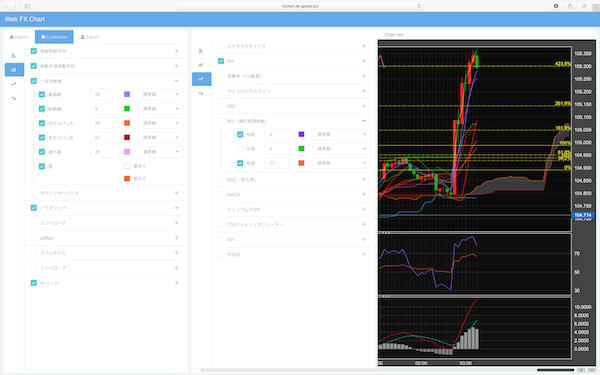Add a new browser tab with plus

coord(596,8)
